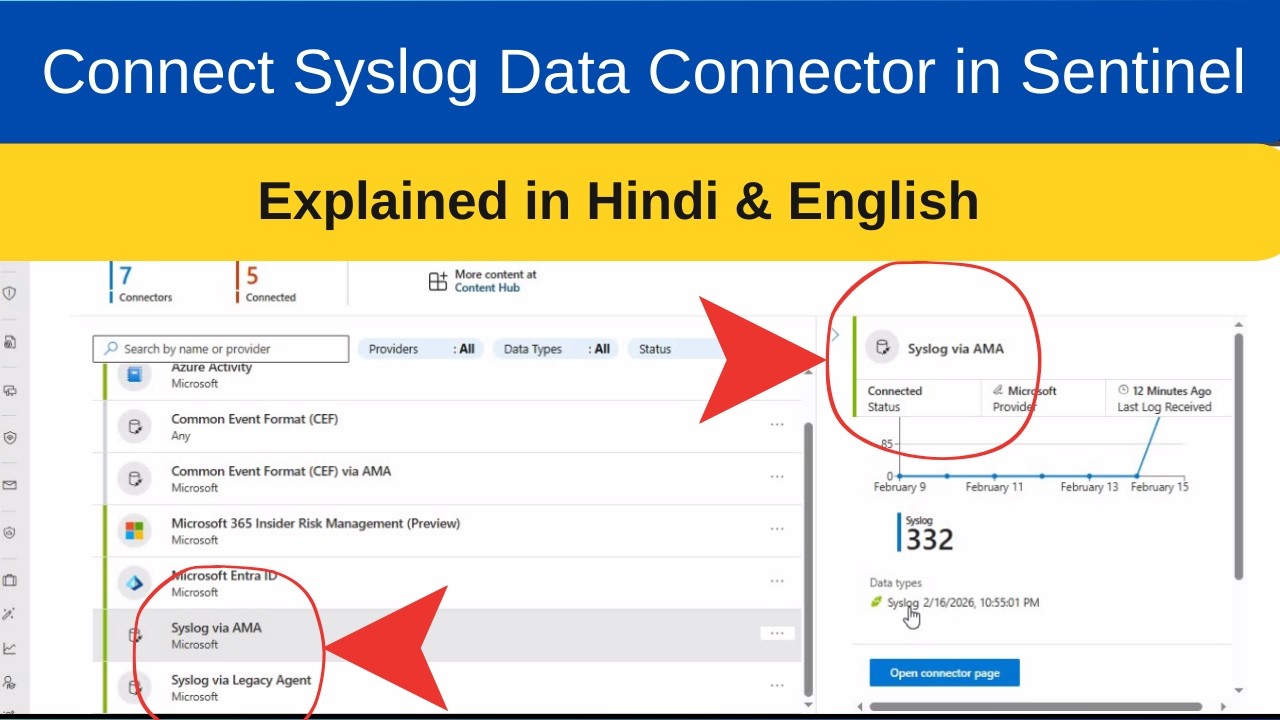This screenshot has width=1280, height=720.
Task: Click the Syslog via AMA icon in details pane
Action: (x=882, y=348)
